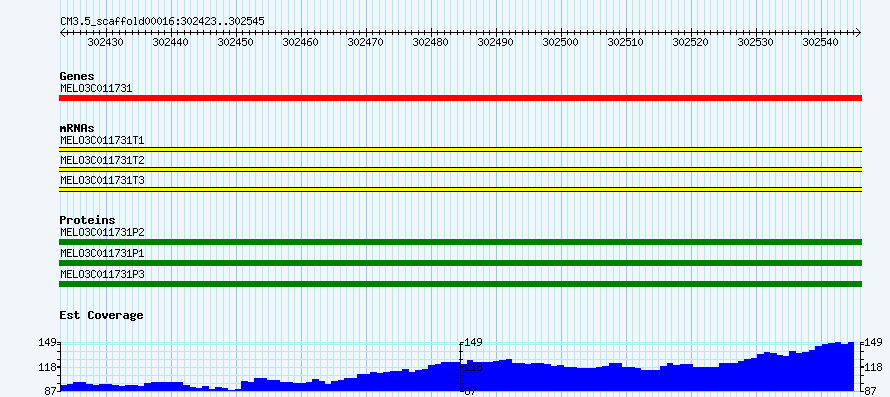
Task: Select the MELO3C011731T1 mRNA track bar
Action: [460, 149]
